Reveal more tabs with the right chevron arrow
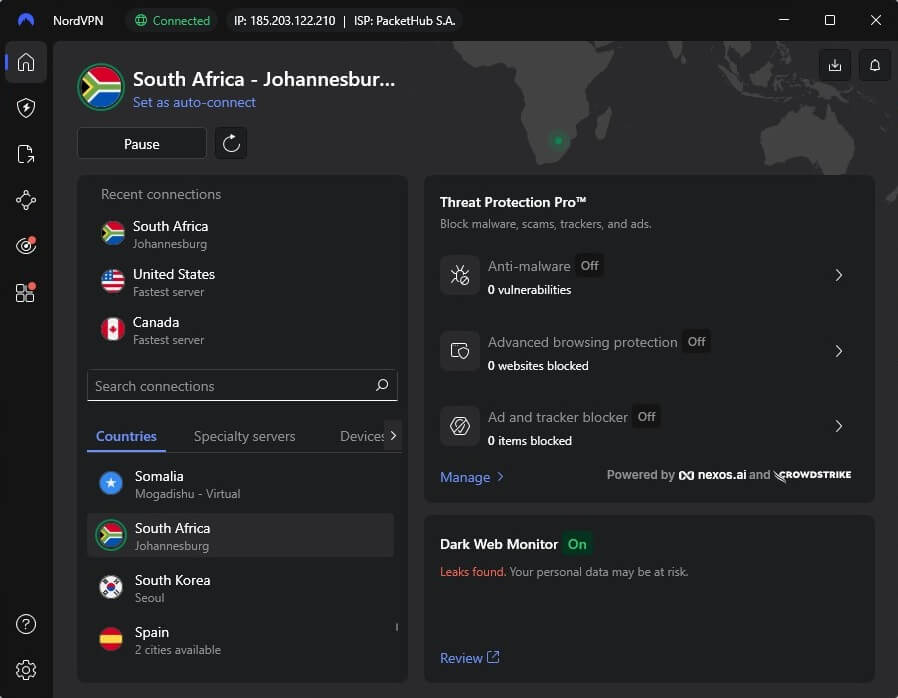This screenshot has height=698, width=898. 393,436
